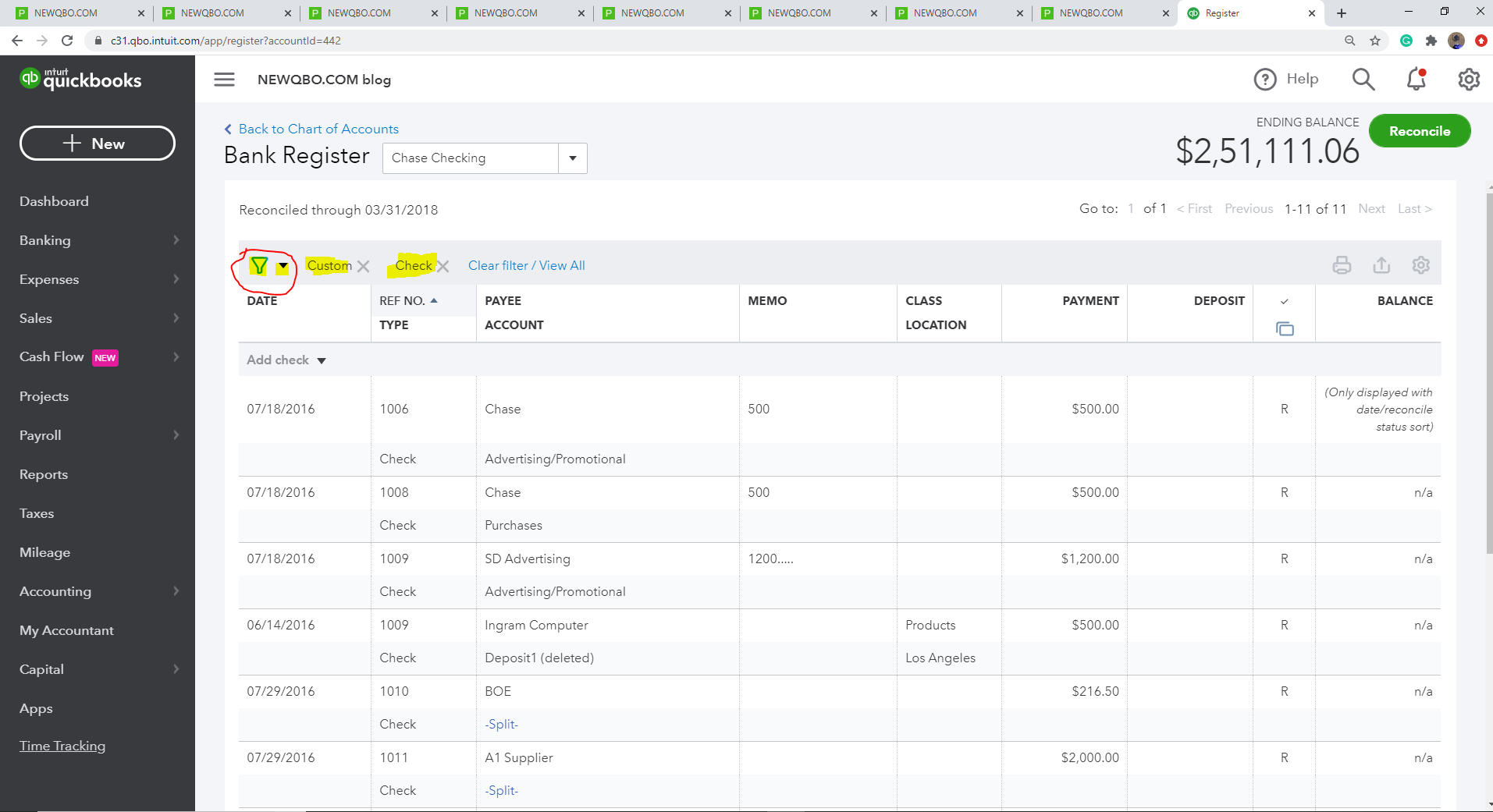The width and height of the screenshot is (1493, 812).
Task: Click the export register icon
Action: pyautogui.click(x=1381, y=265)
